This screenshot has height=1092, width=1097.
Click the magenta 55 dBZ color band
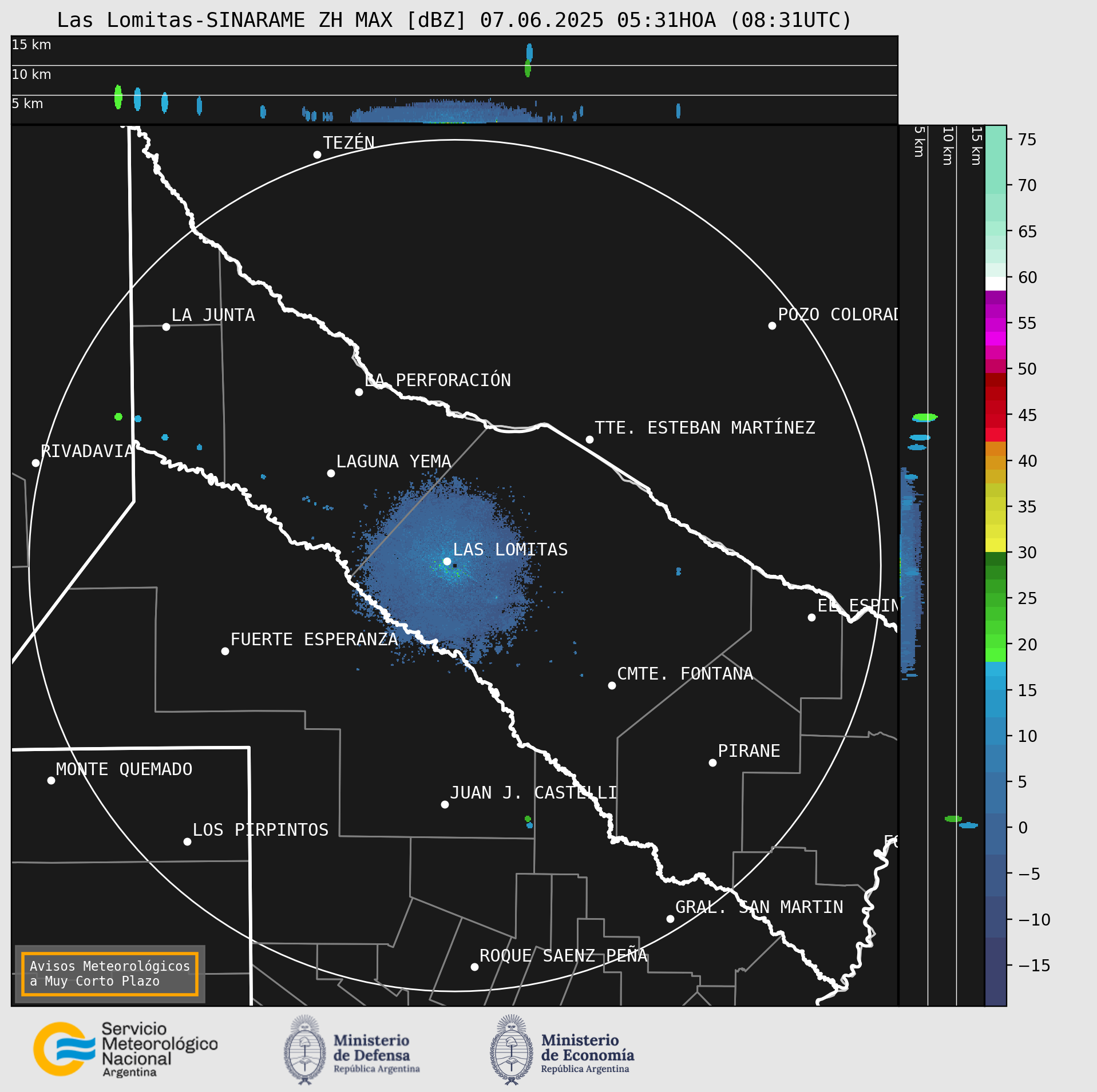[996, 325]
